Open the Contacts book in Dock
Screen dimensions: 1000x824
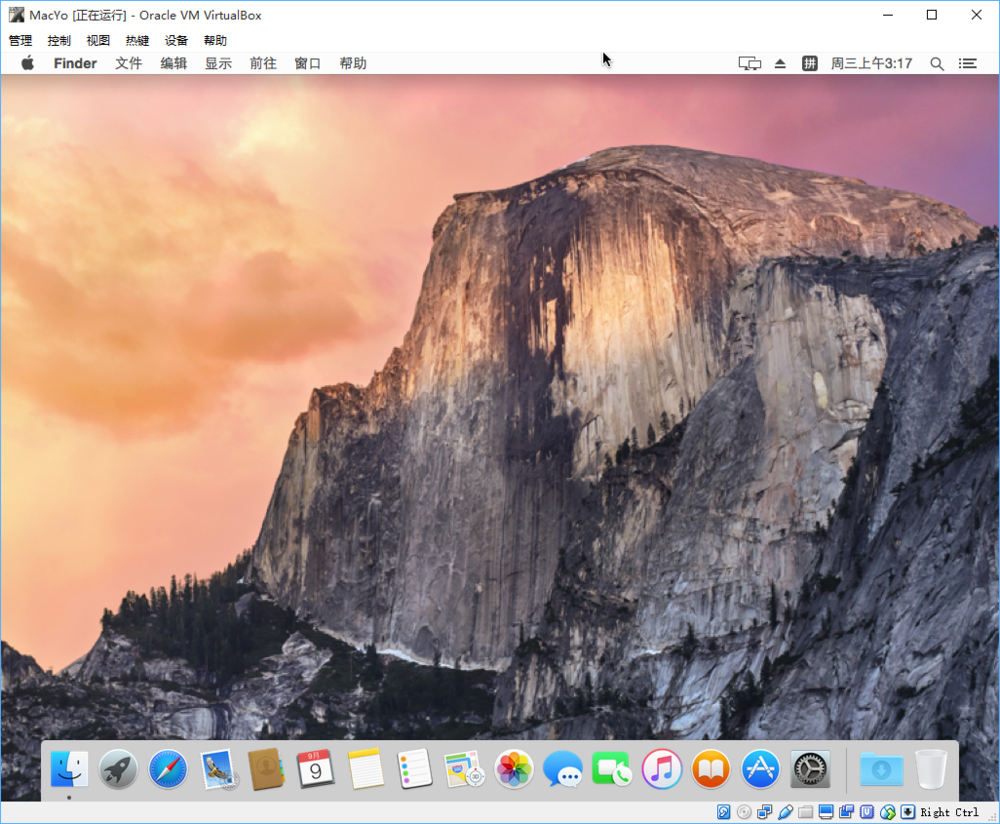tap(266, 769)
